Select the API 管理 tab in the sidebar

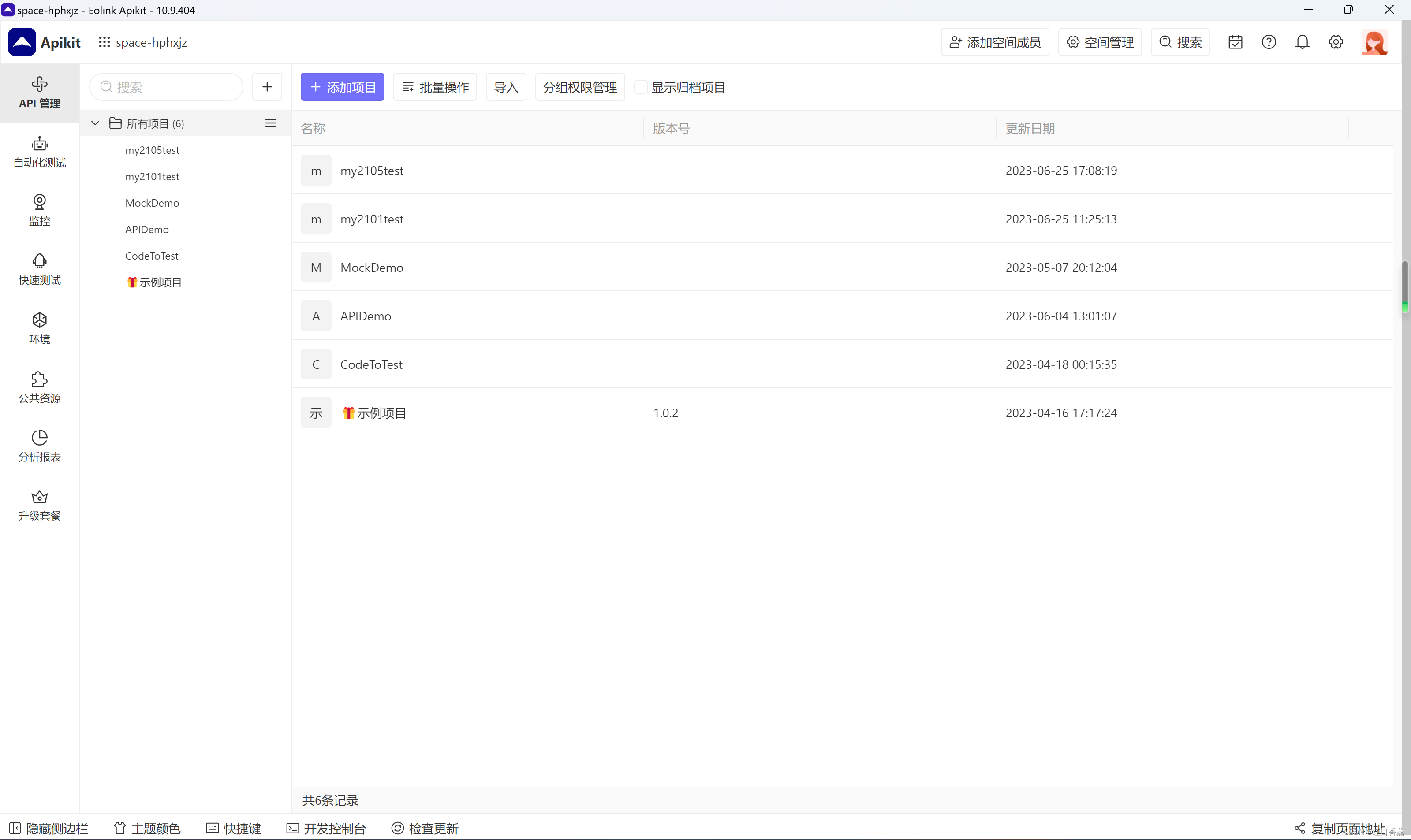40,93
